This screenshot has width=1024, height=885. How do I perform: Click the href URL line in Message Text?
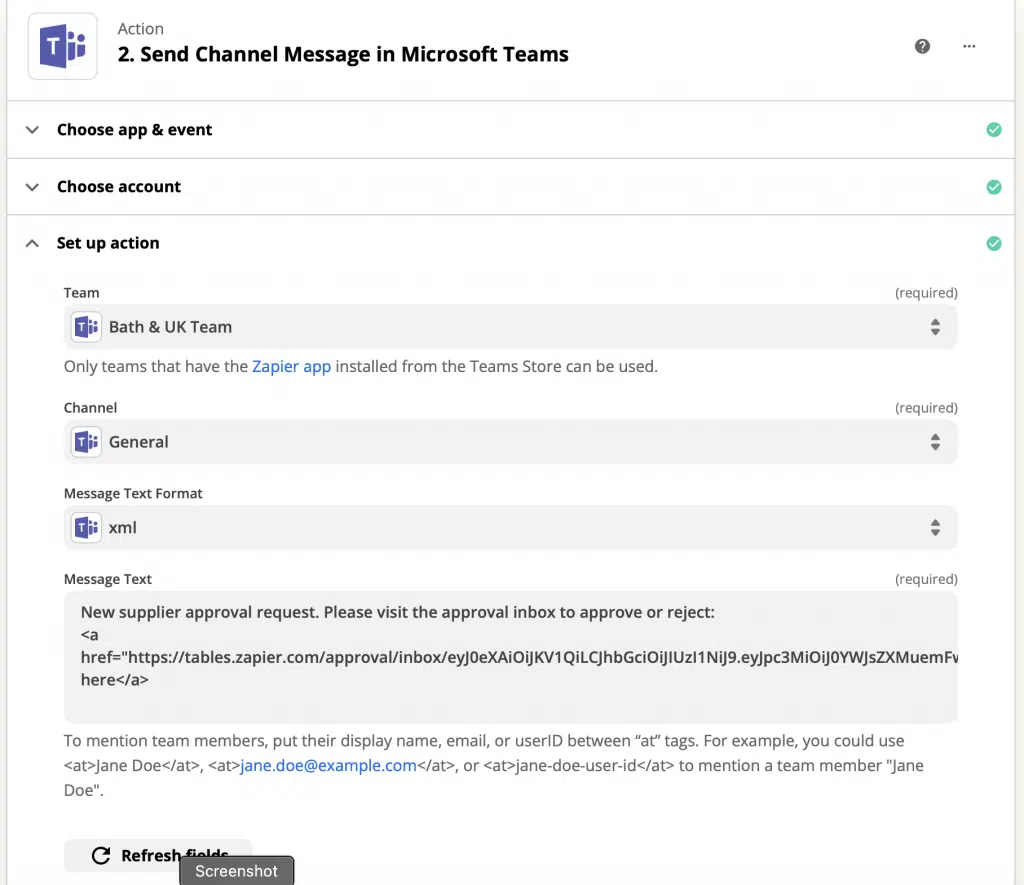coord(519,657)
